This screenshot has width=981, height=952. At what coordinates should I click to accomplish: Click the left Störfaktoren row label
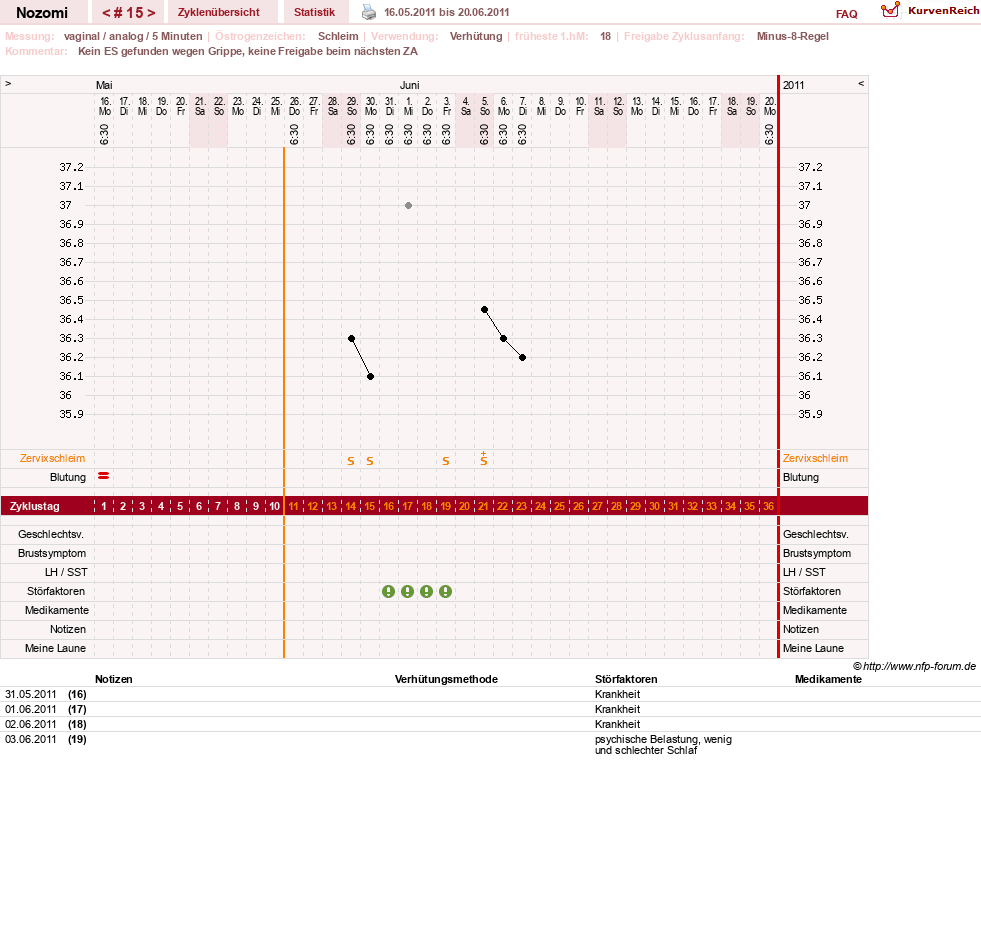56,591
